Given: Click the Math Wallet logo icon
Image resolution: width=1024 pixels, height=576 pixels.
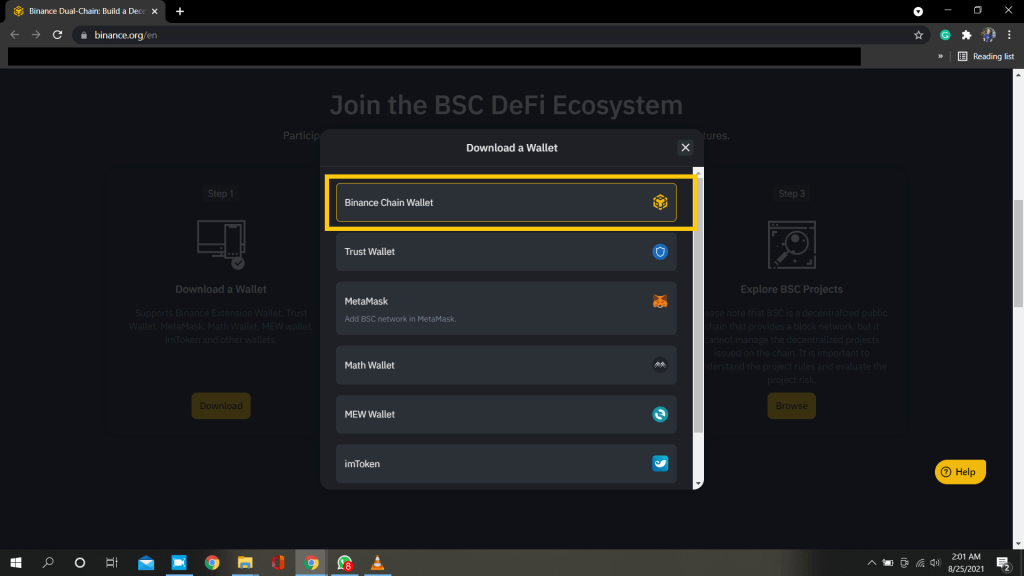Looking at the screenshot, I should click(659, 366).
